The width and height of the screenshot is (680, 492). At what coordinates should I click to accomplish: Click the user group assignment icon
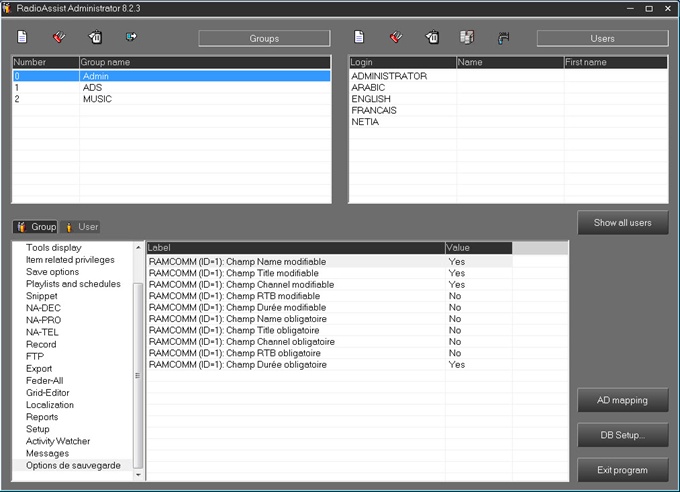pyautogui.click(x=467, y=38)
